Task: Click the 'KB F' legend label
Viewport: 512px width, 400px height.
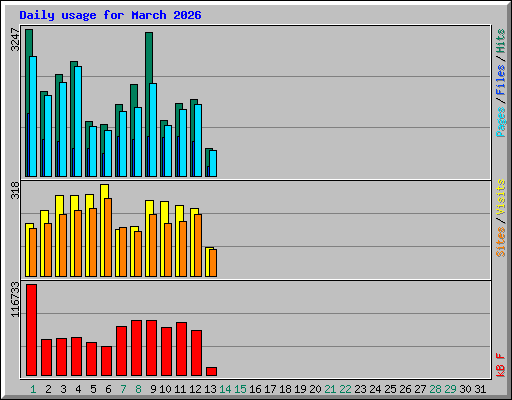Action: pos(500,365)
